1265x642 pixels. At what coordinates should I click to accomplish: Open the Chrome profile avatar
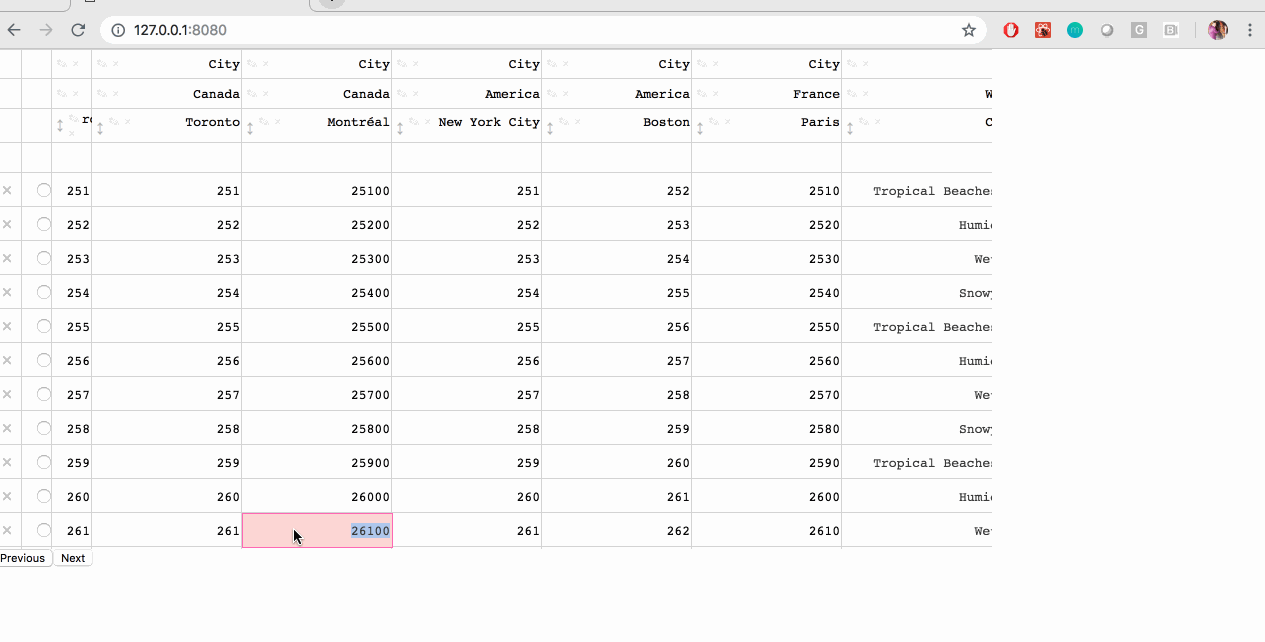click(1218, 30)
